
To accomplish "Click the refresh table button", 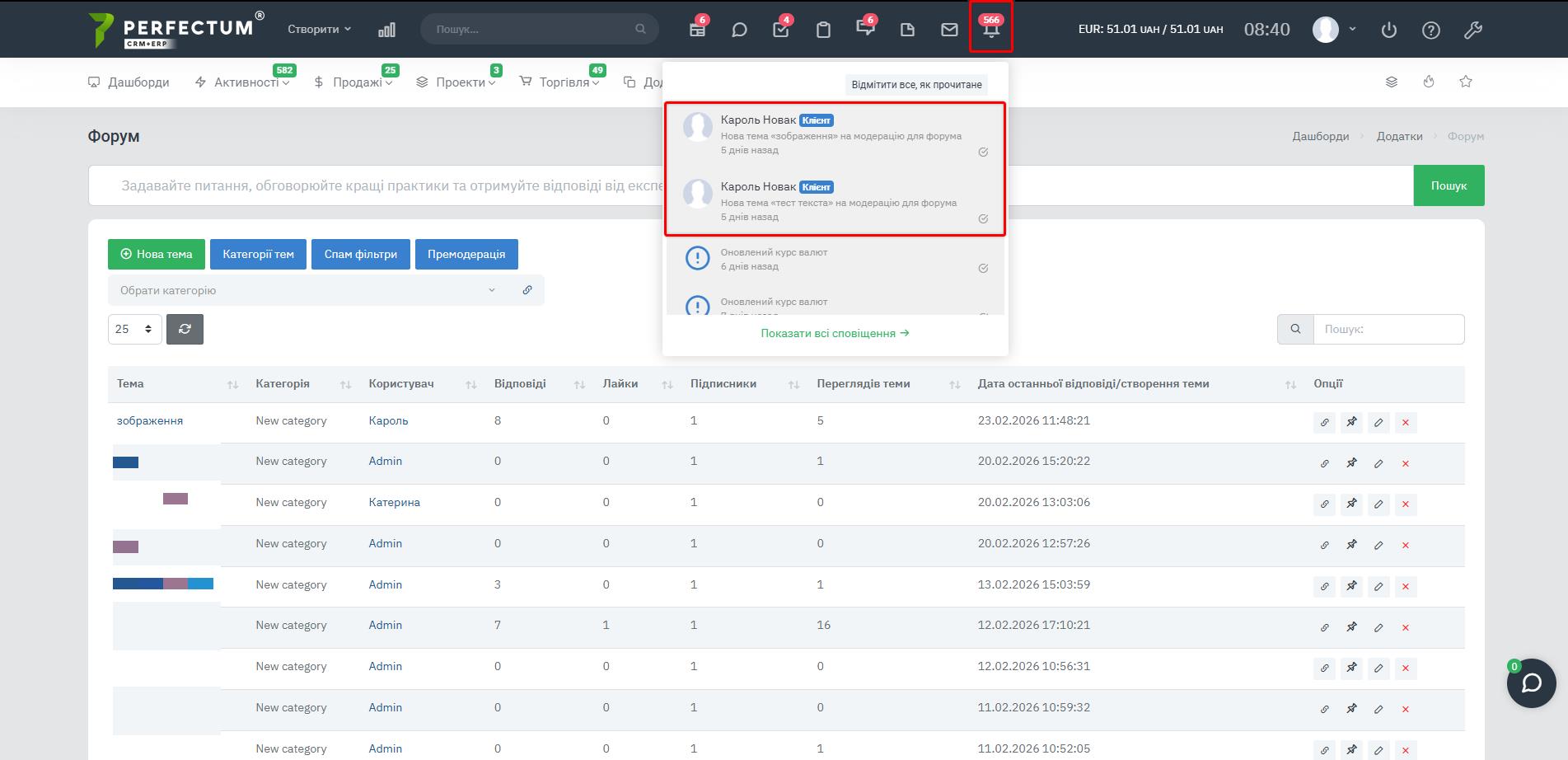I will (185, 329).
